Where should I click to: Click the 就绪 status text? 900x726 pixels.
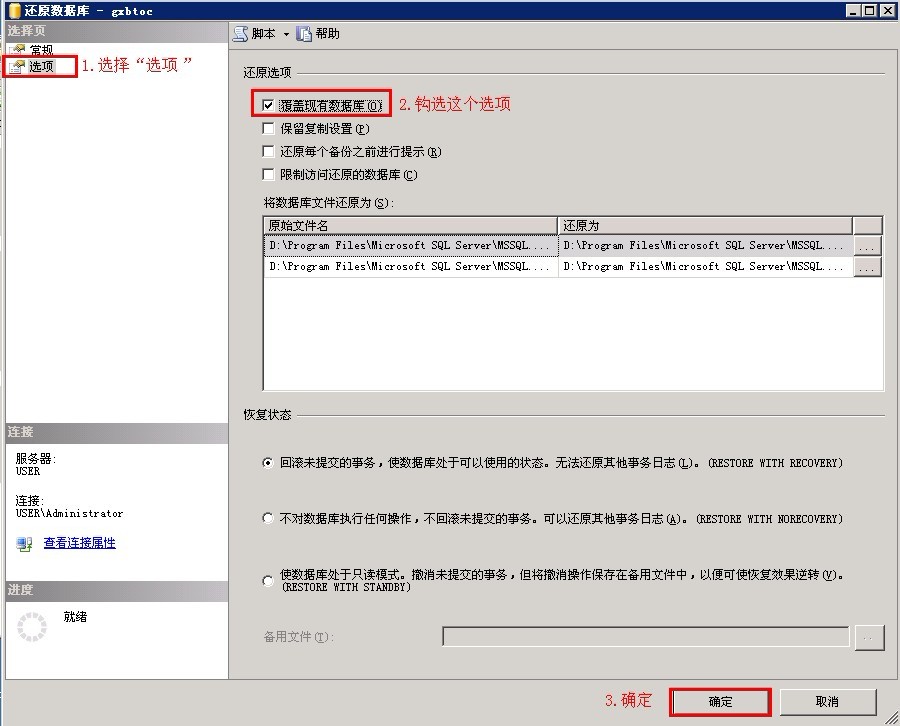[75, 616]
